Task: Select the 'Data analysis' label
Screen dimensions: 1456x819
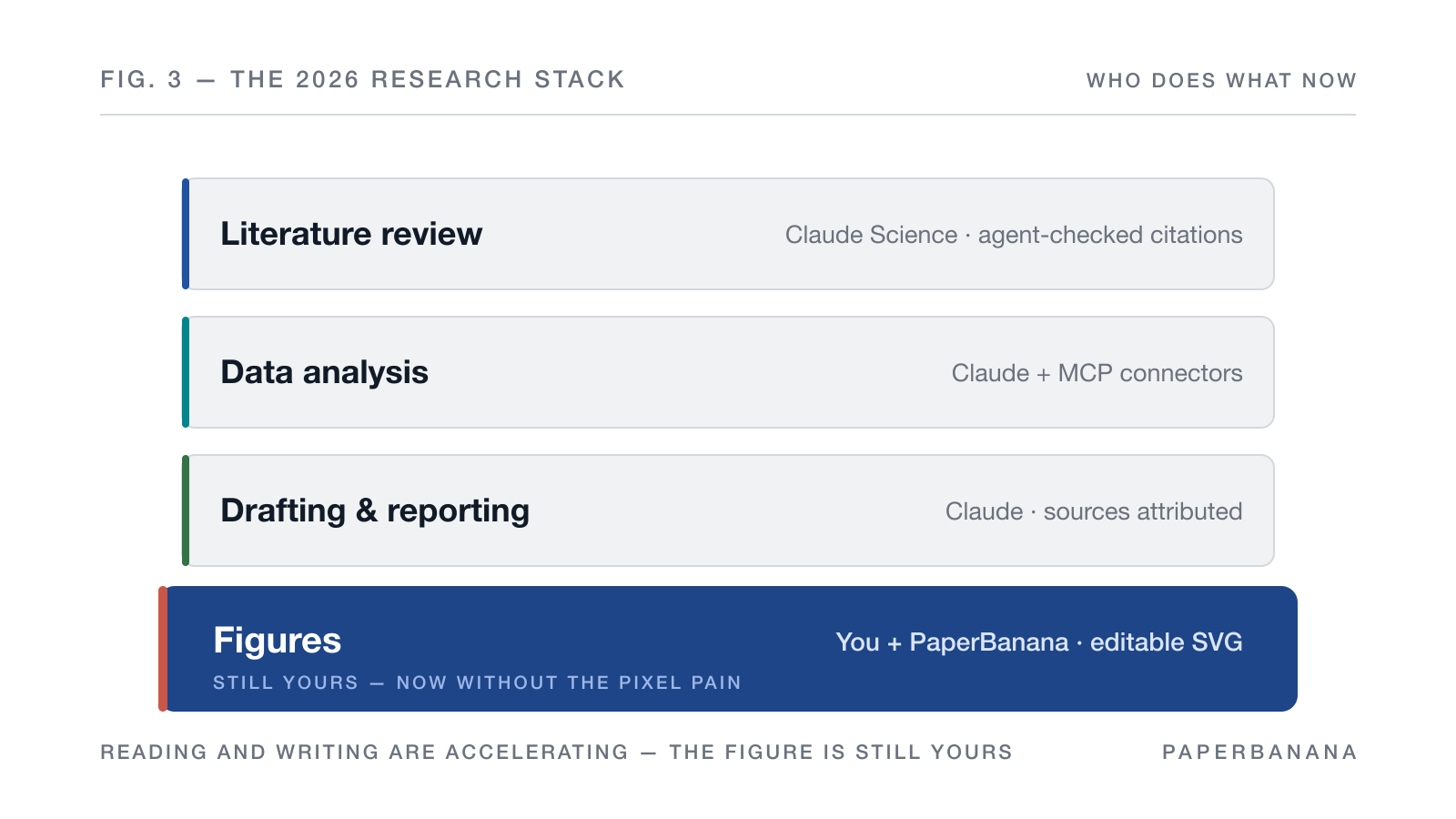Action: [324, 372]
